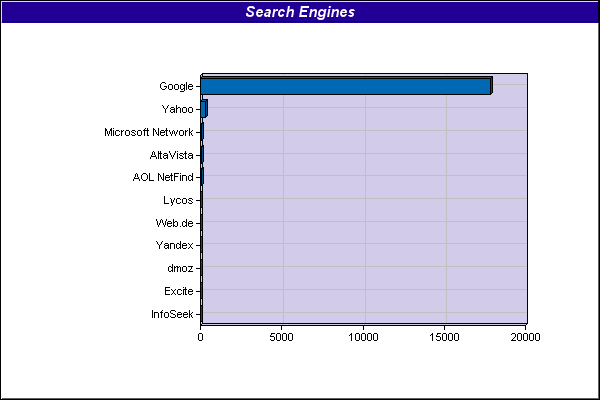This screenshot has height=400, width=600.
Task: Click the 20000 axis value
Action: tap(525, 337)
